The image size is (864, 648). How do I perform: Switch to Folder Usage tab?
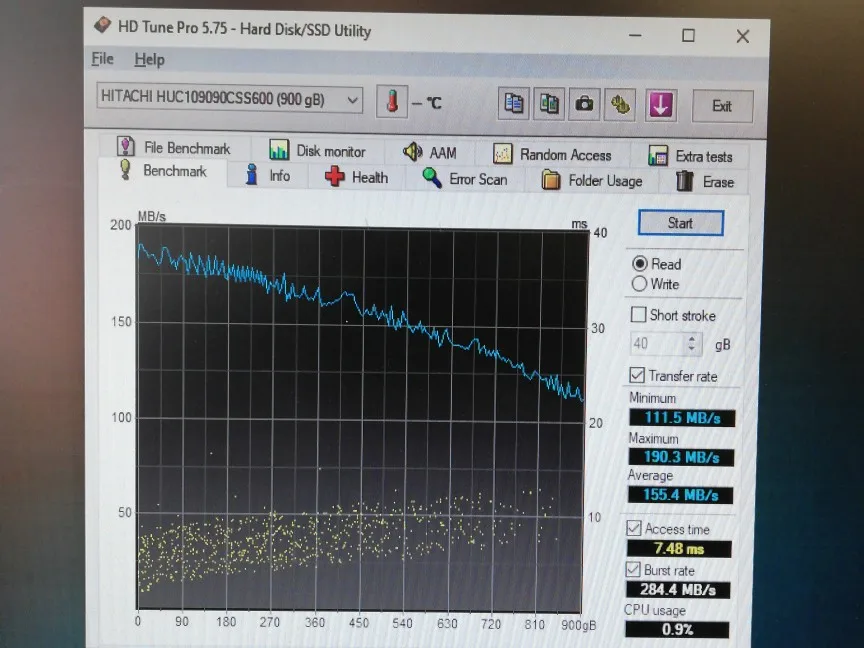tap(593, 180)
